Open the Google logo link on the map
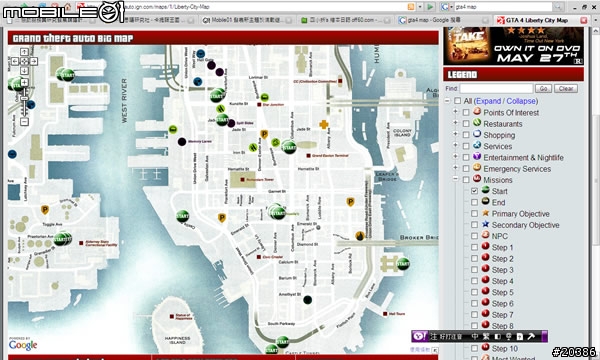Image resolution: width=600 pixels, height=360 pixels. coord(23,345)
